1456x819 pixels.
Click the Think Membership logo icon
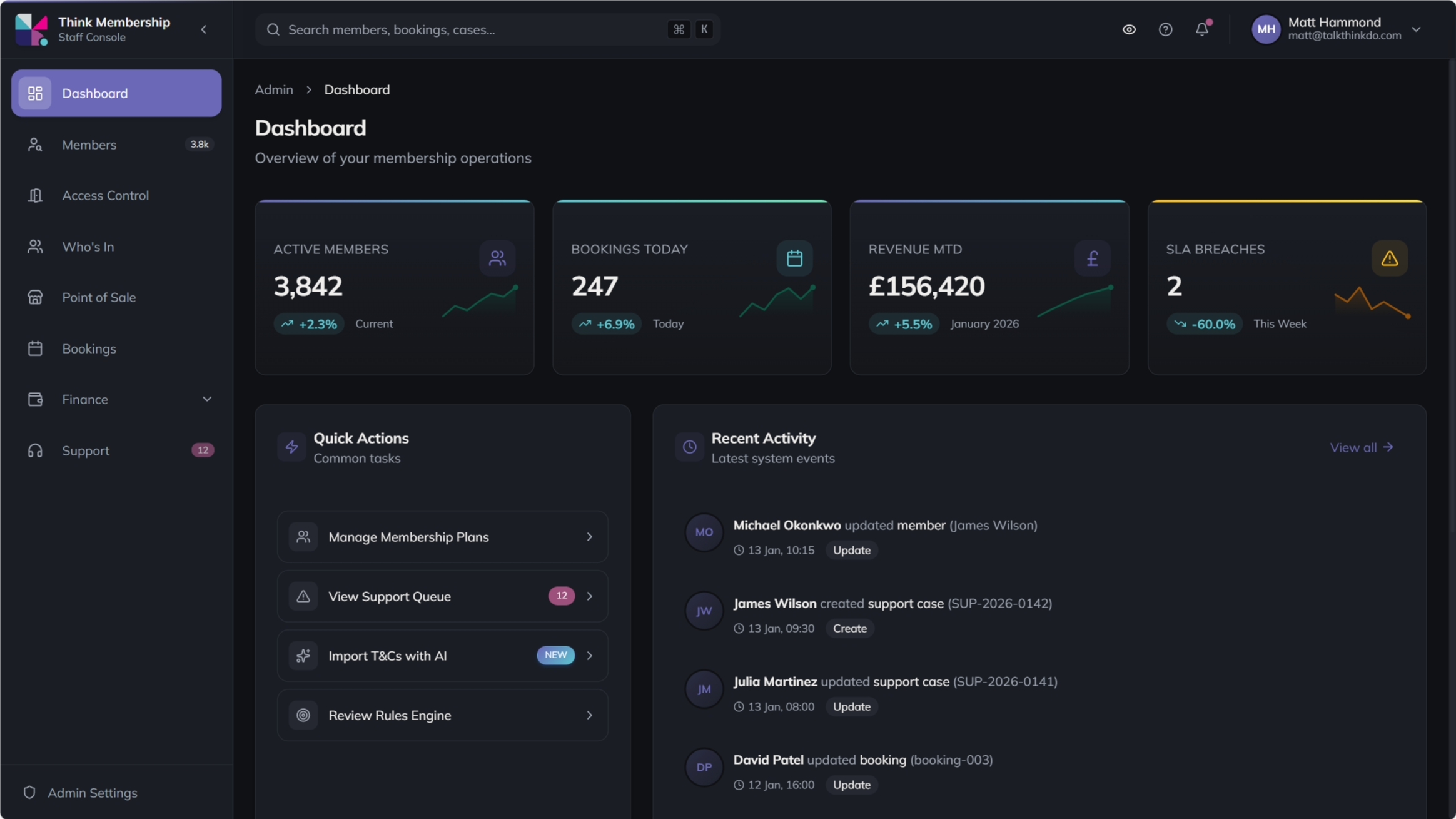pos(31,29)
